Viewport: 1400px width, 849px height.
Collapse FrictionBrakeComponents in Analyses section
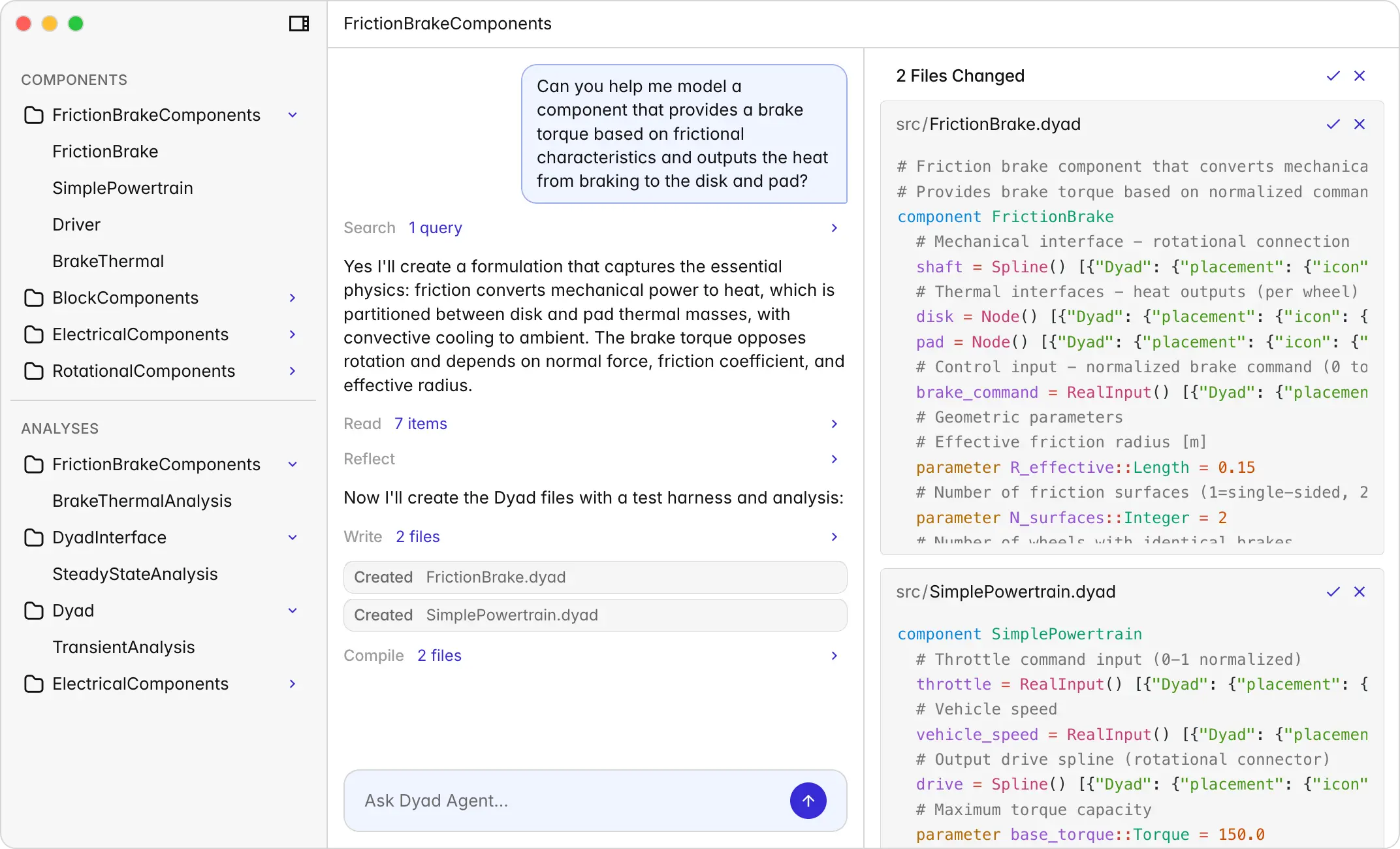coord(293,464)
